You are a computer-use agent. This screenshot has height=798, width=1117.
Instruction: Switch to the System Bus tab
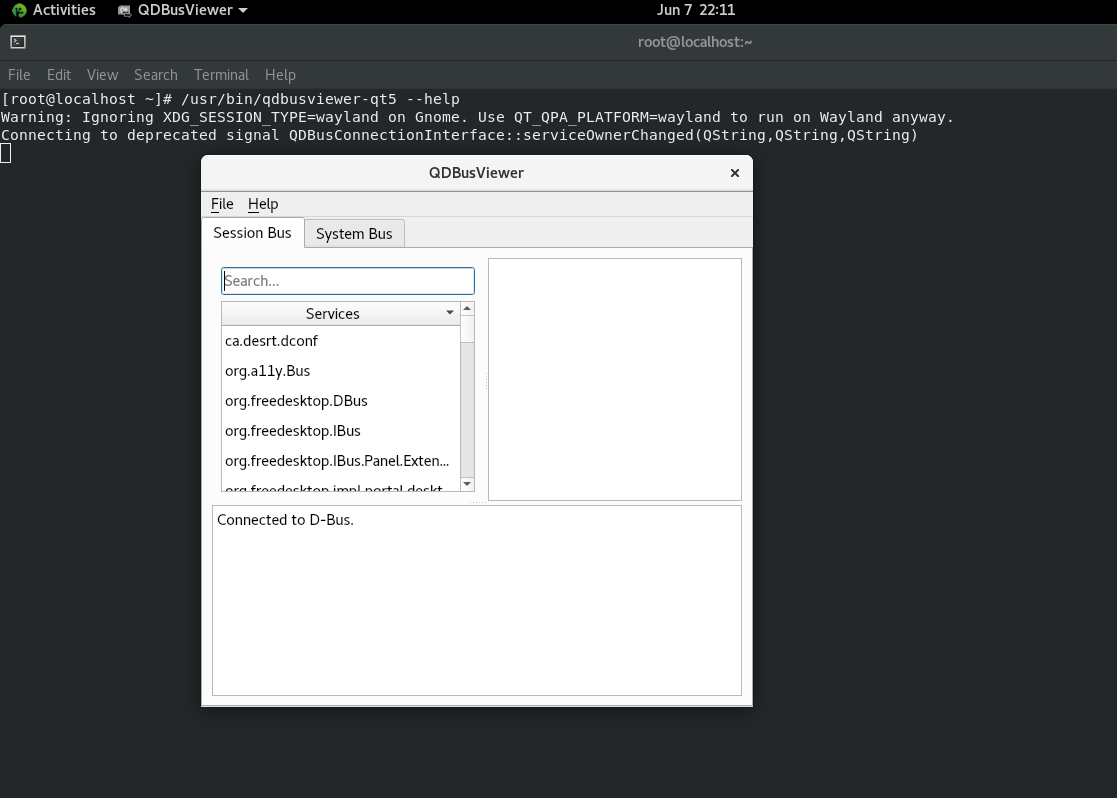pos(354,234)
